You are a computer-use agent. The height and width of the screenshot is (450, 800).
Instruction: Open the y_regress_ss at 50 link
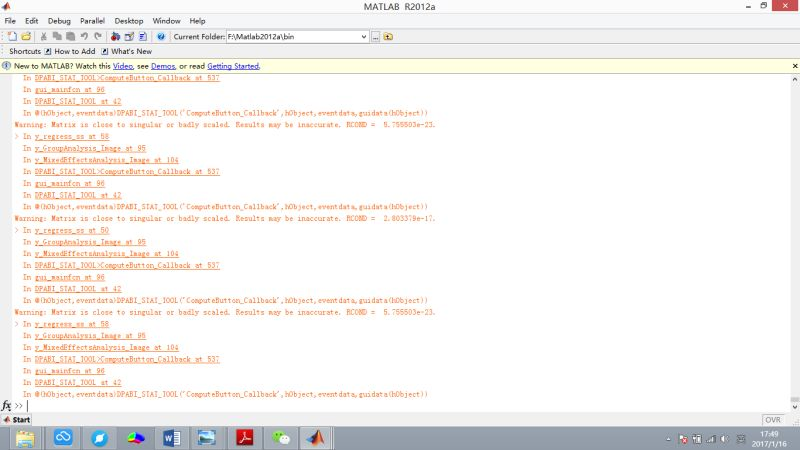pos(72,230)
